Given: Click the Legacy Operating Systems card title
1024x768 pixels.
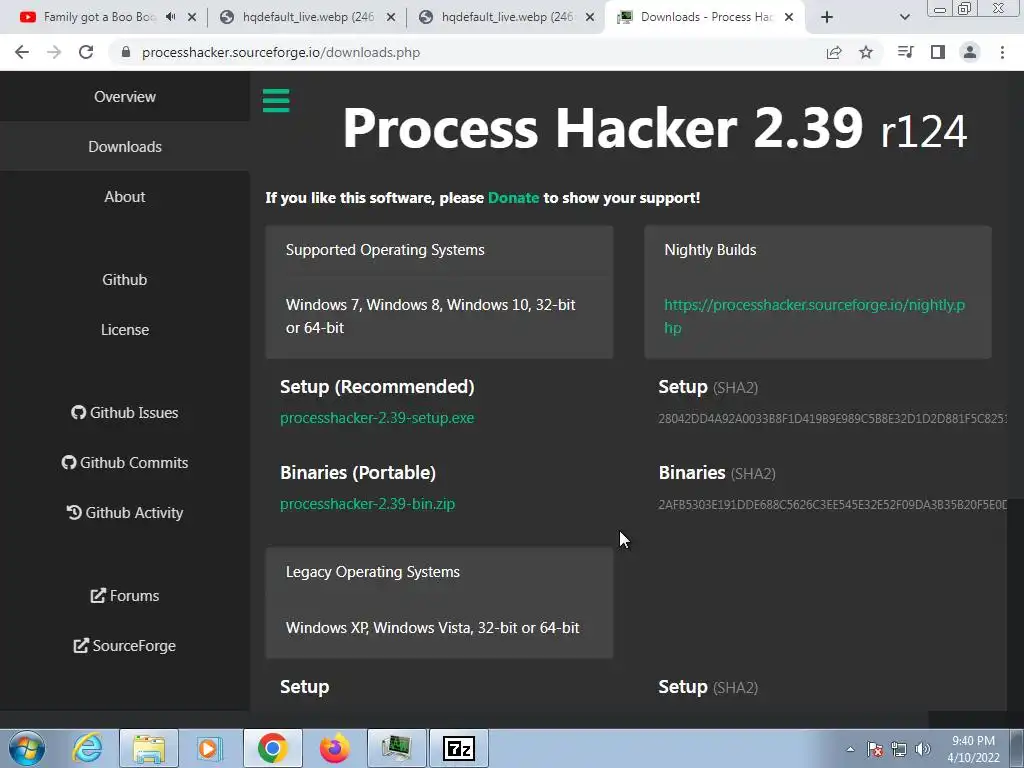Looking at the screenshot, I should [x=372, y=572].
